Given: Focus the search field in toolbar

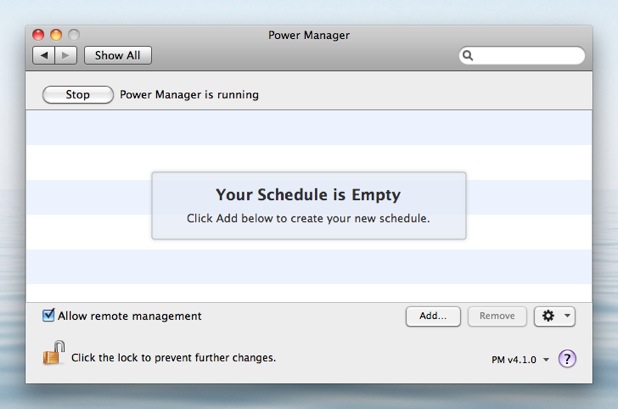Looking at the screenshot, I should 521,56.
